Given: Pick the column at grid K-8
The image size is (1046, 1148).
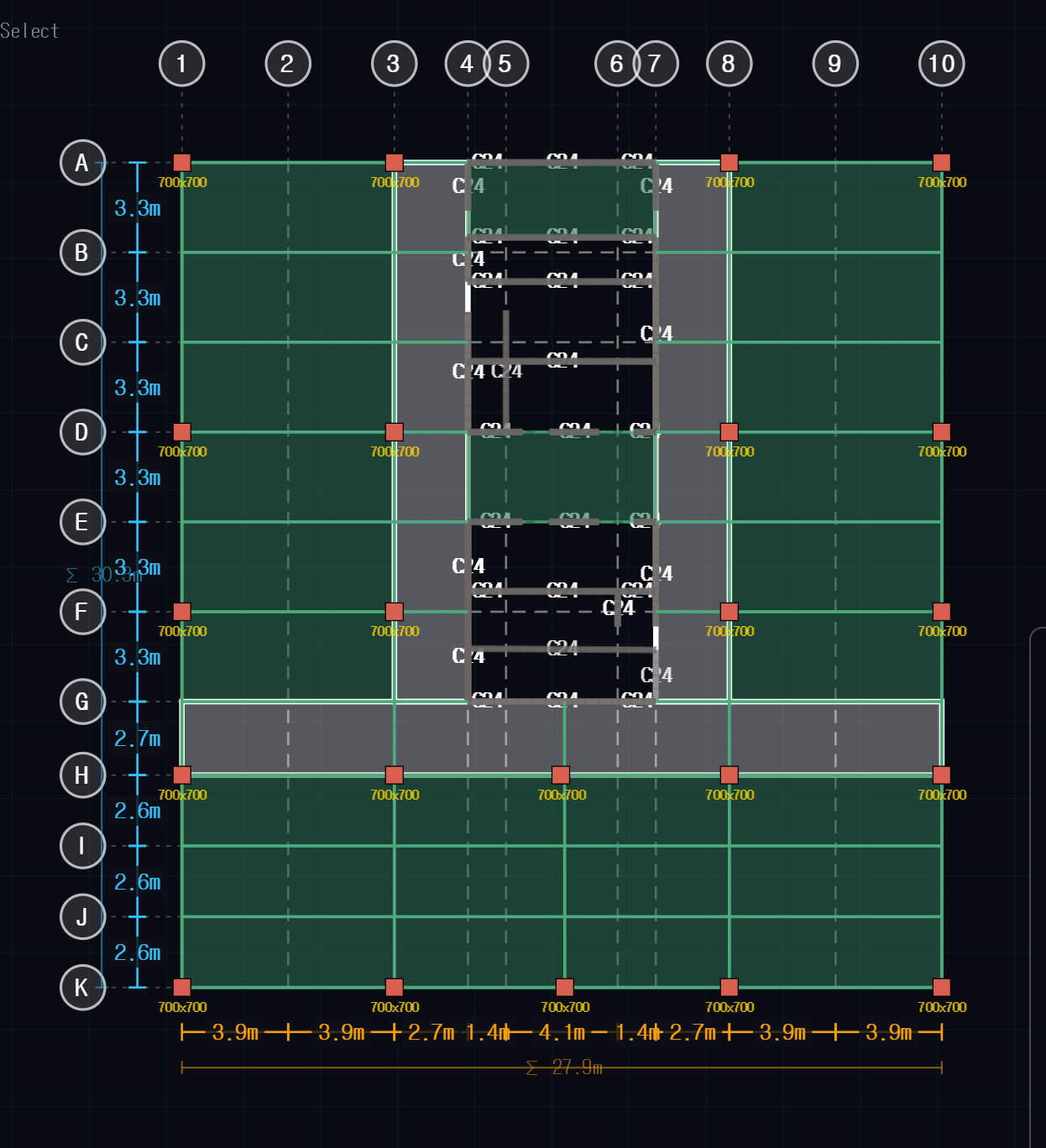Looking at the screenshot, I should pos(730,987).
